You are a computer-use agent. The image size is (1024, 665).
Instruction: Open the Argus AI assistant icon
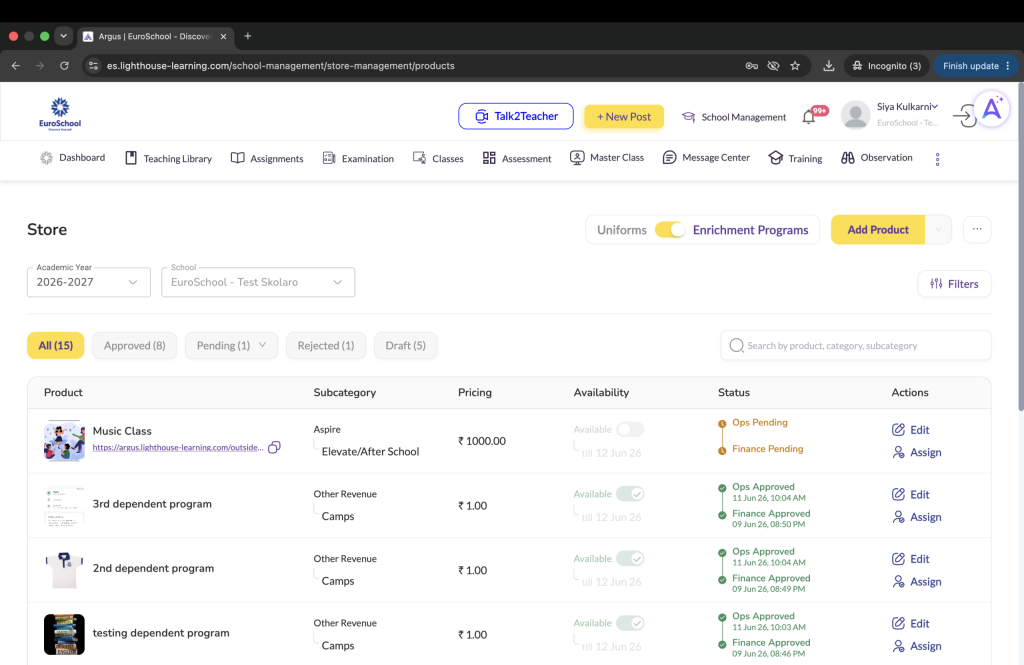(x=991, y=108)
